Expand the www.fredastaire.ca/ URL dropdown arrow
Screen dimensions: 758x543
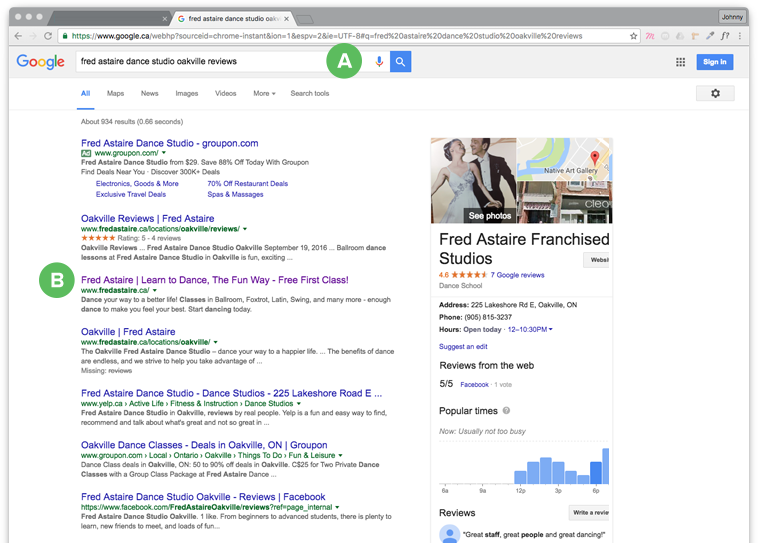[x=155, y=290]
